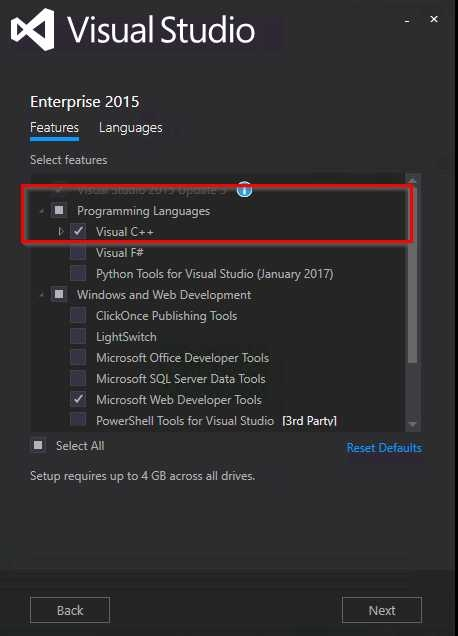Enable Microsoft SQL Server Data Tools

(x=78, y=378)
